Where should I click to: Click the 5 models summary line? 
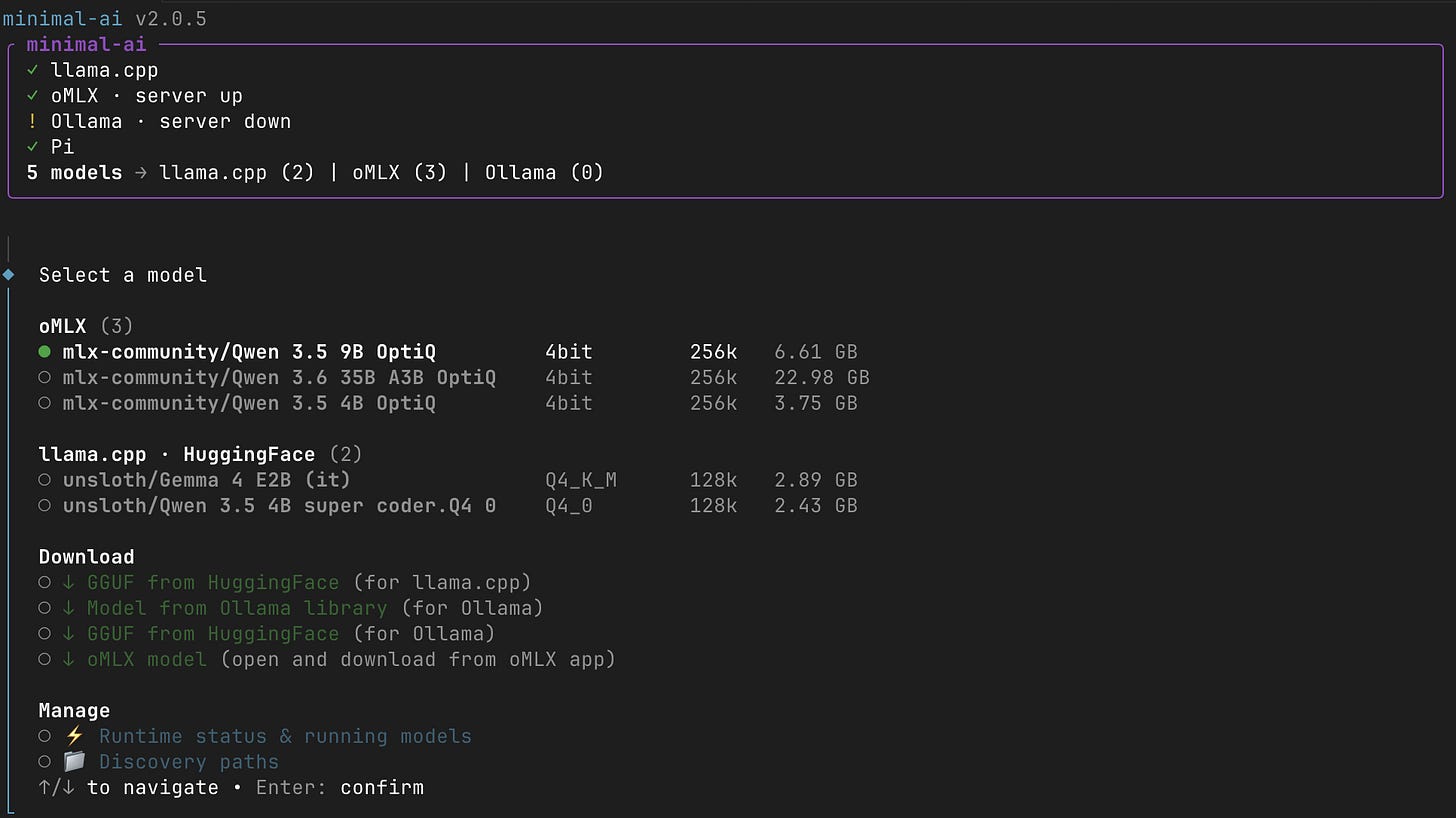(x=315, y=173)
